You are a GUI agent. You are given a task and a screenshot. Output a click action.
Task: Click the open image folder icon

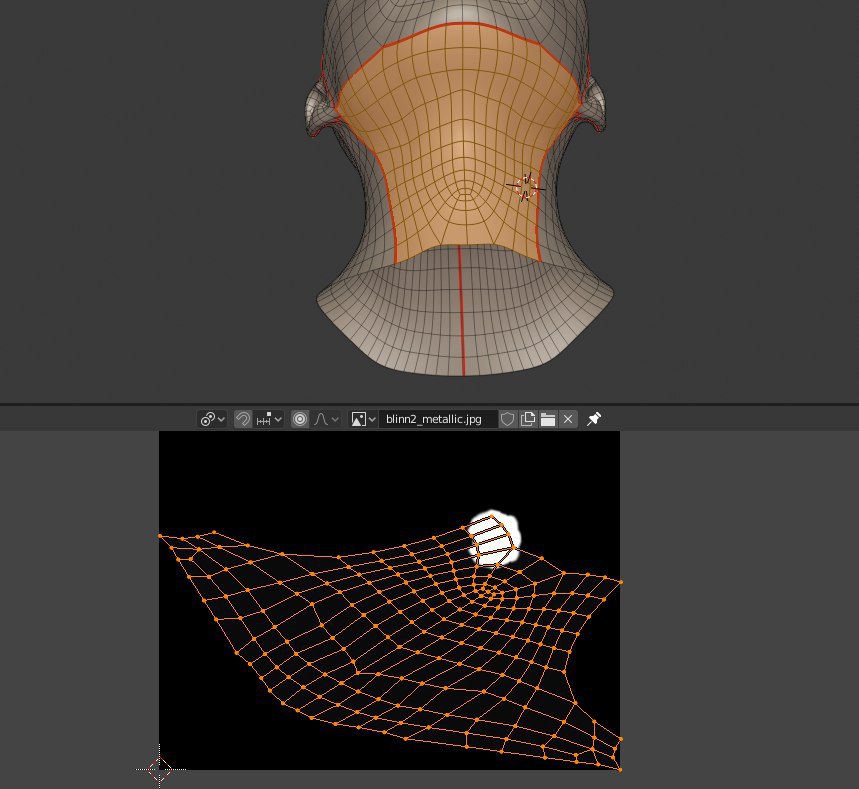[x=548, y=420]
